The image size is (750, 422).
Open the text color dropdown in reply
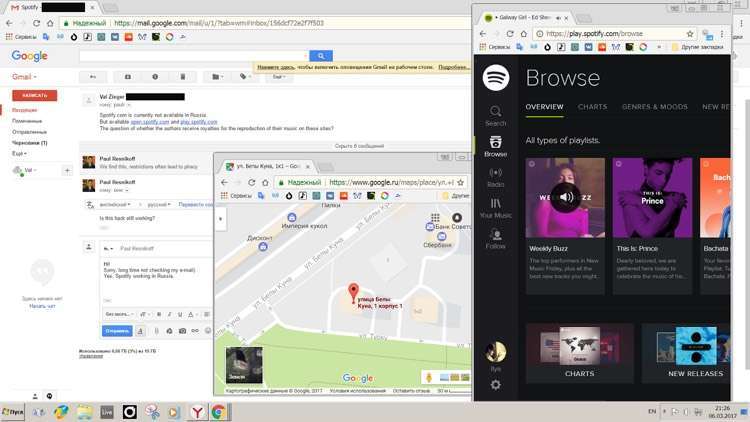[192, 314]
